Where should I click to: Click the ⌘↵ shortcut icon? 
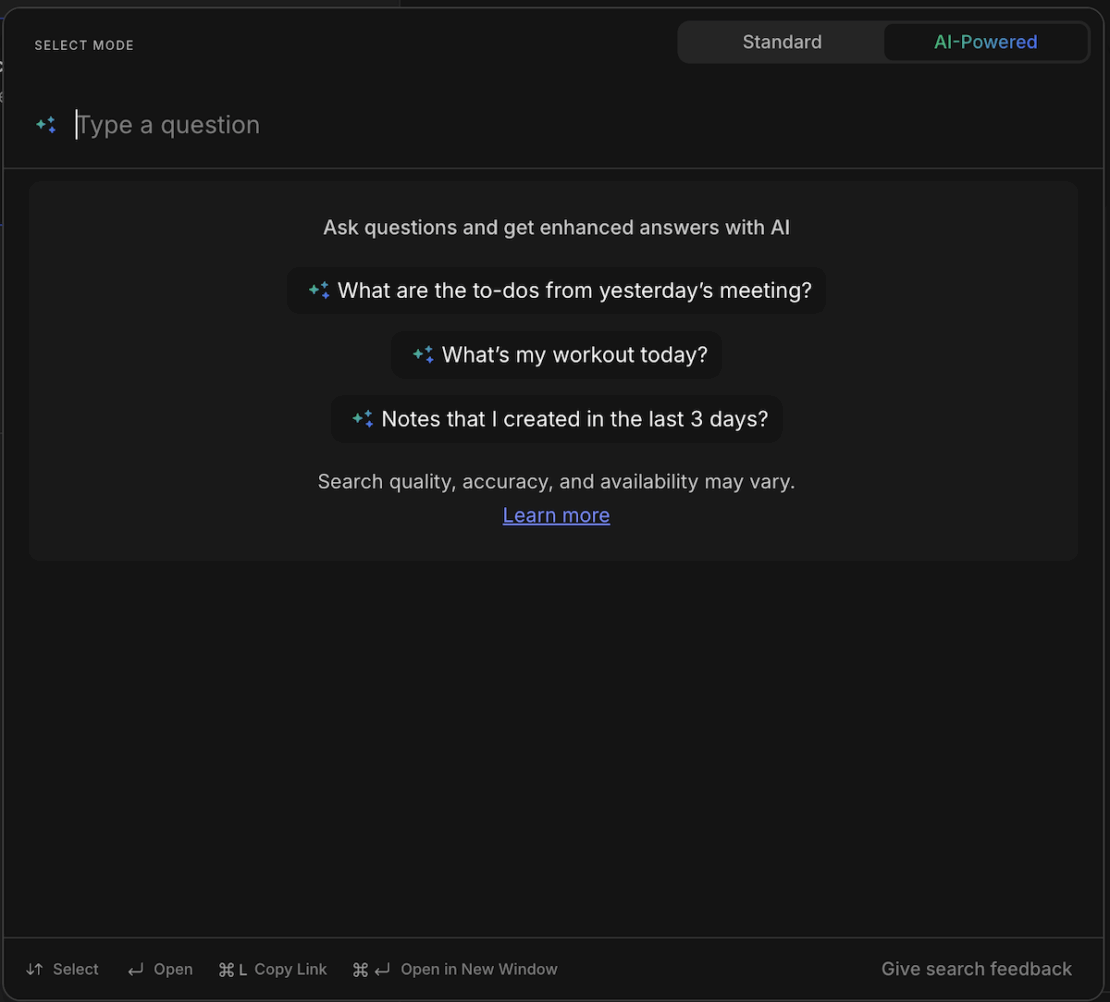click(x=371, y=969)
